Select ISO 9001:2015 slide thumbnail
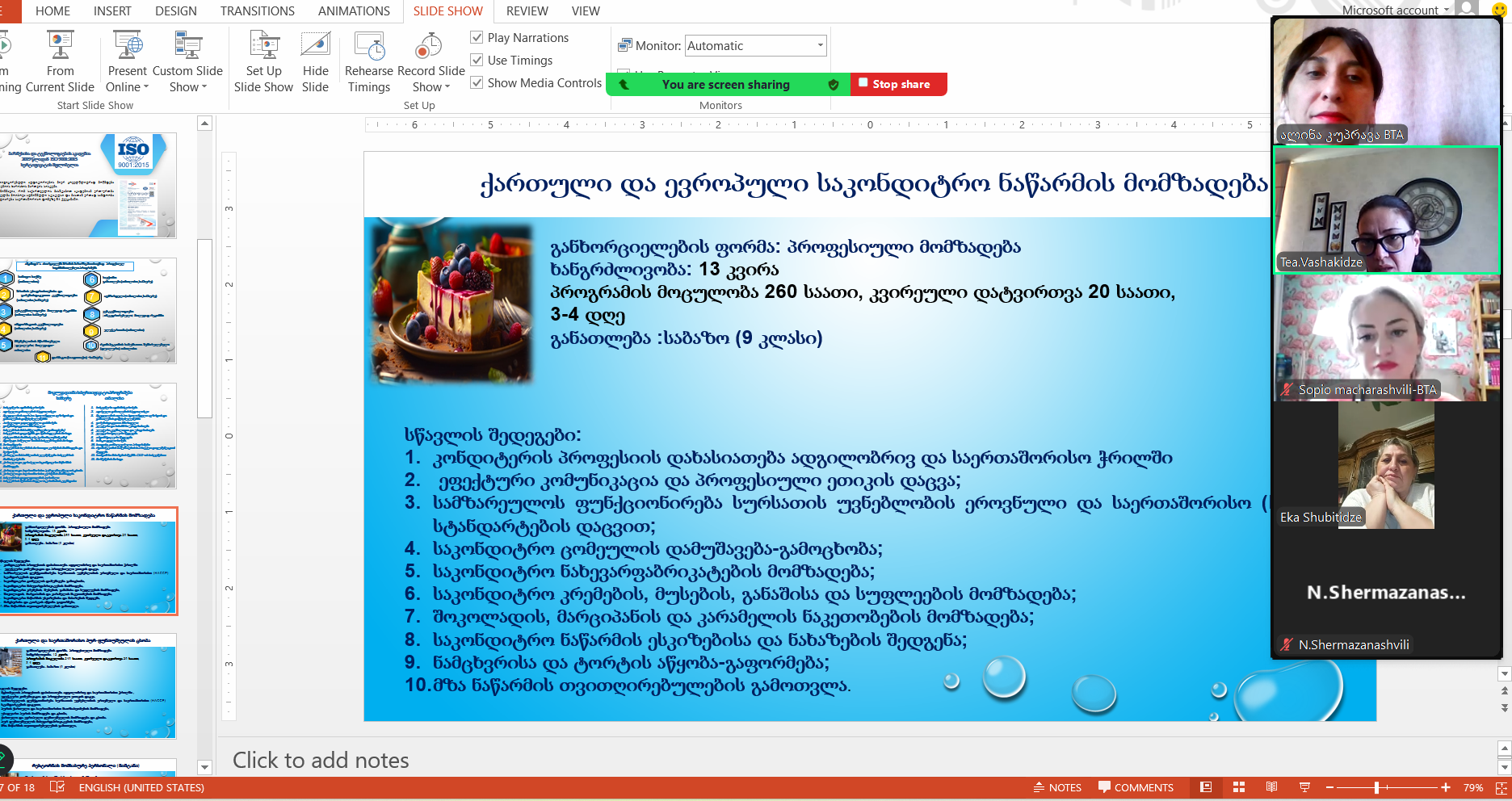 (x=87, y=186)
